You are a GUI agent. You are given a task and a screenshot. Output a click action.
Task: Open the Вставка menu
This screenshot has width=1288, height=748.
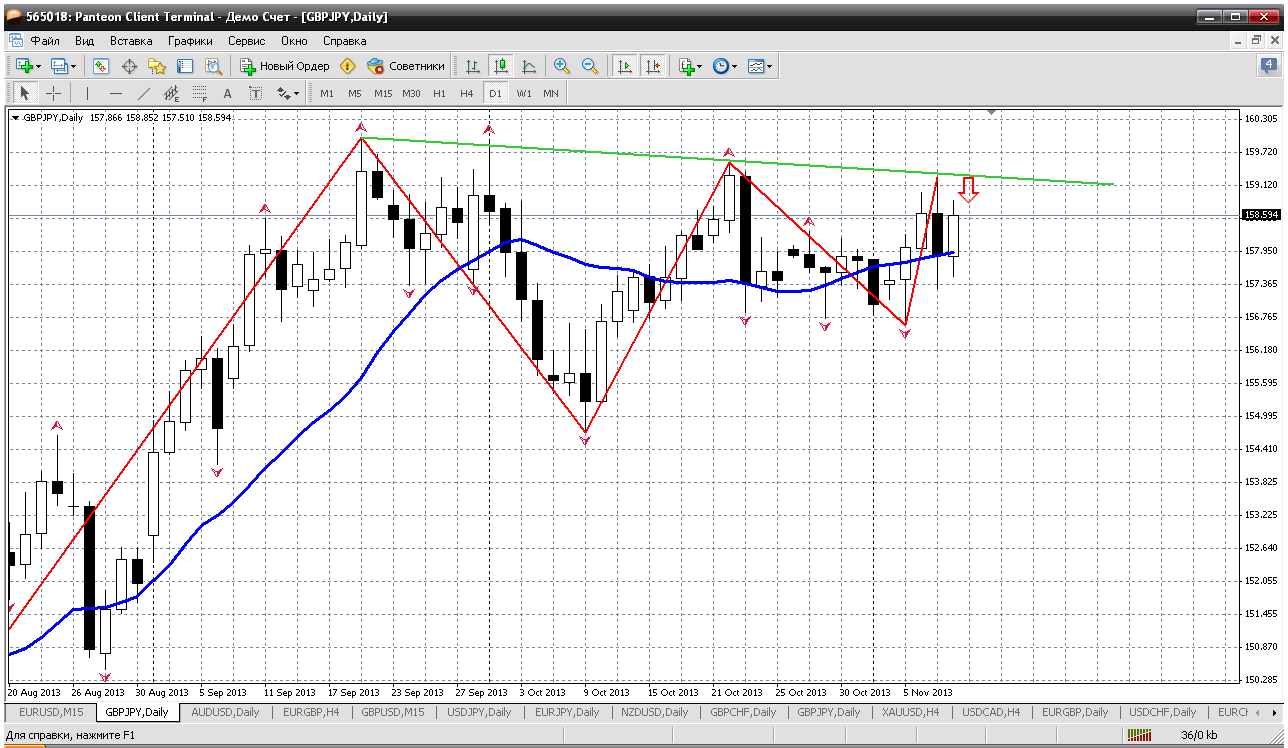pyautogui.click(x=131, y=41)
